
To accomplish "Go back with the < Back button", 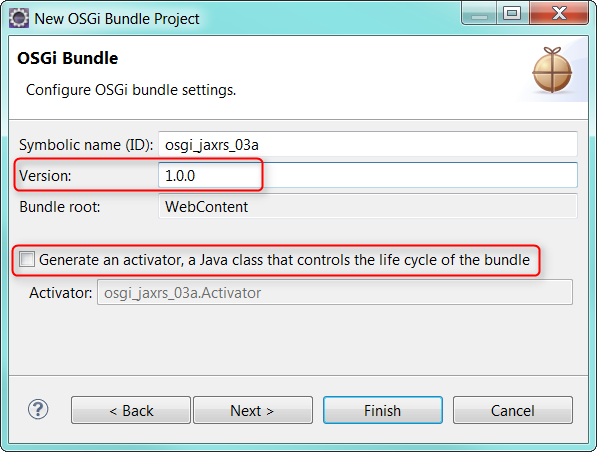I will pyautogui.click(x=131, y=410).
